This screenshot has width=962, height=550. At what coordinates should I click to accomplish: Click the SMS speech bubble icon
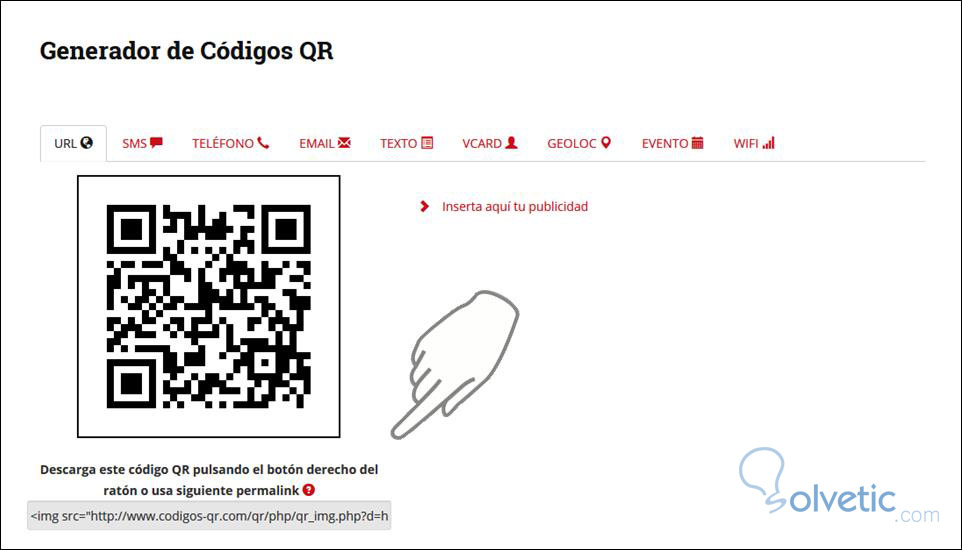[156, 142]
